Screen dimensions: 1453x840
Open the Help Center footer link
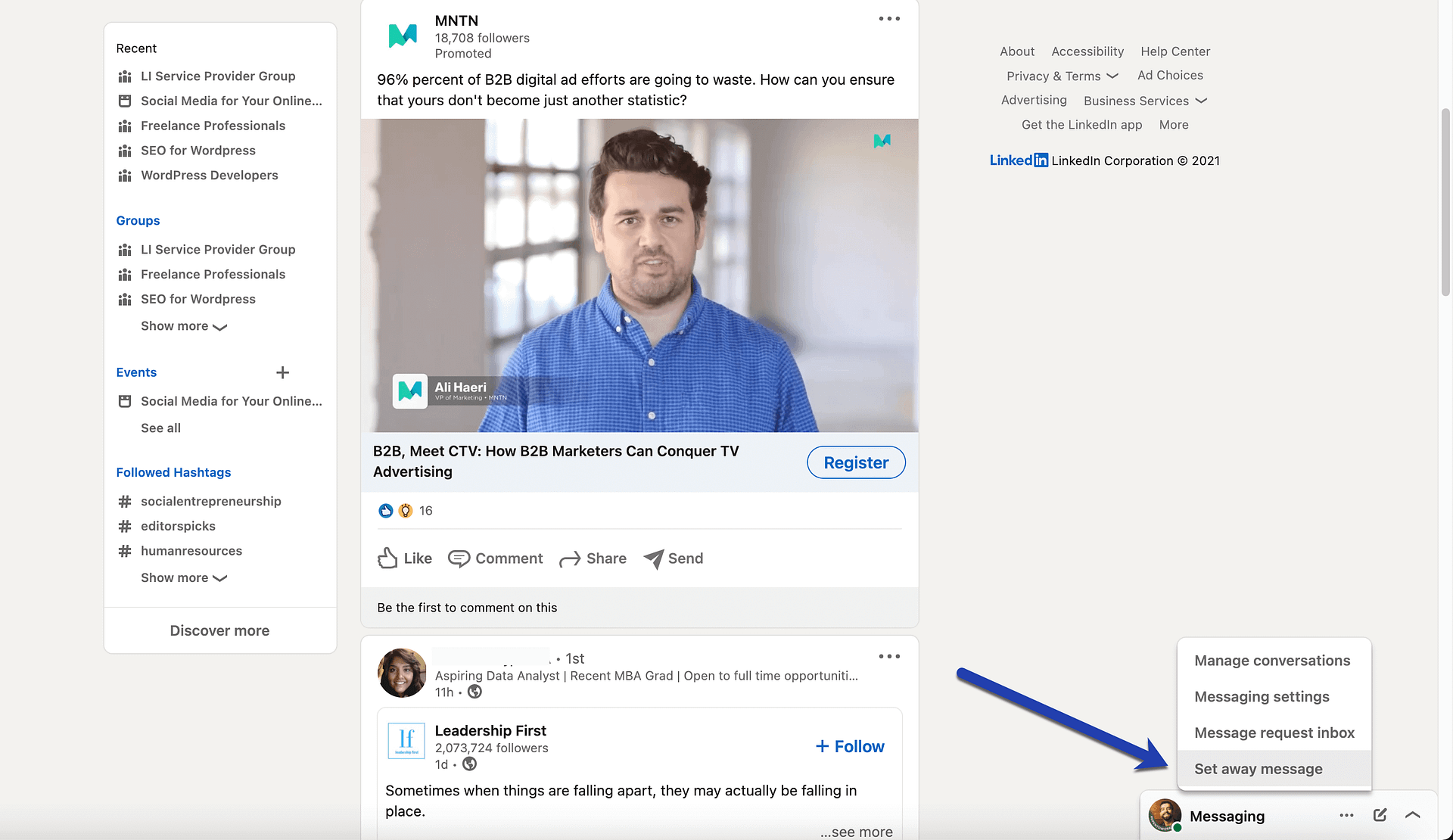[x=1175, y=51]
